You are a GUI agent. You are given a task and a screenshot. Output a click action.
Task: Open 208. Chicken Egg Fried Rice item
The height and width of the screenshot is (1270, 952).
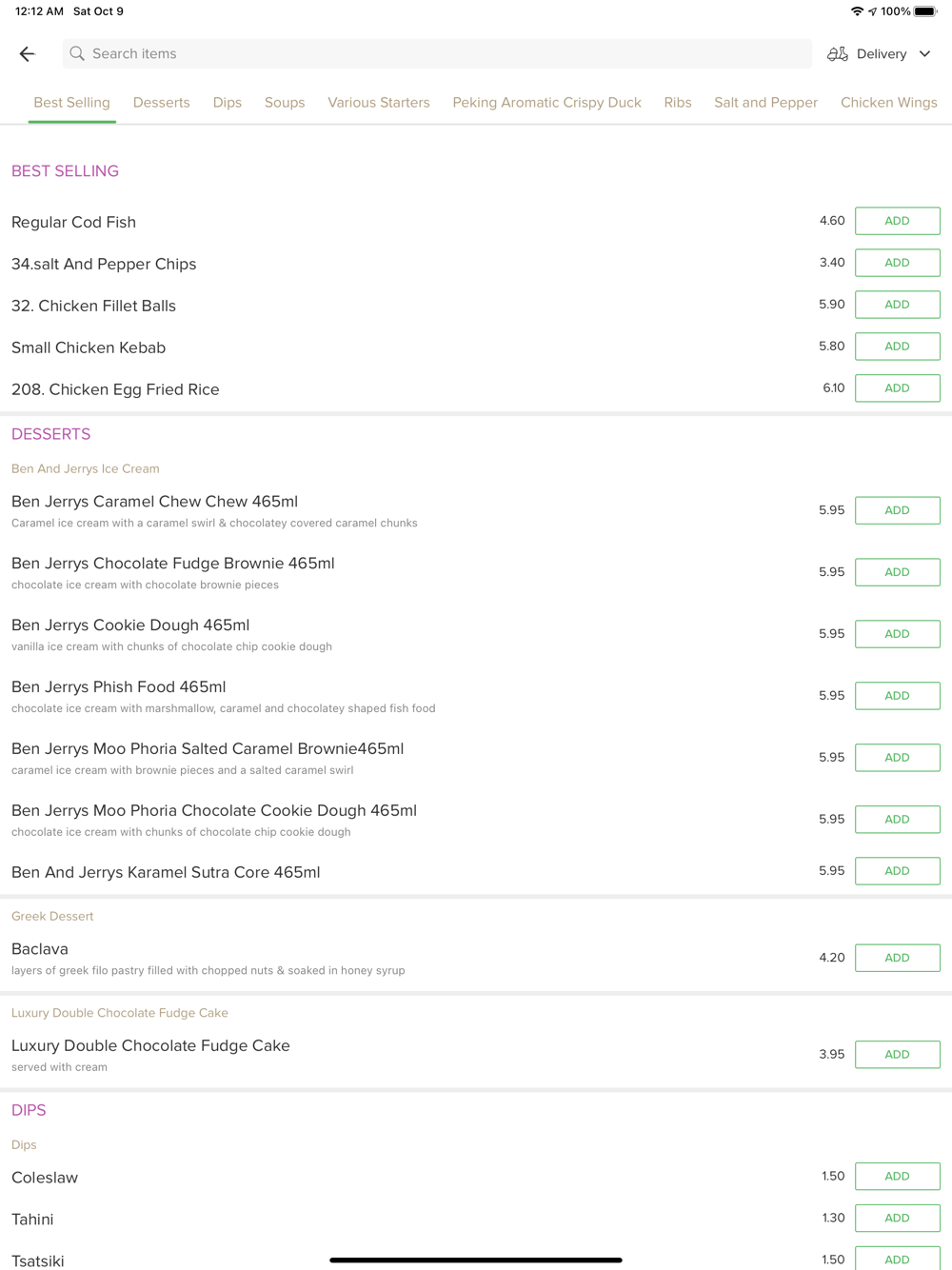pos(115,389)
